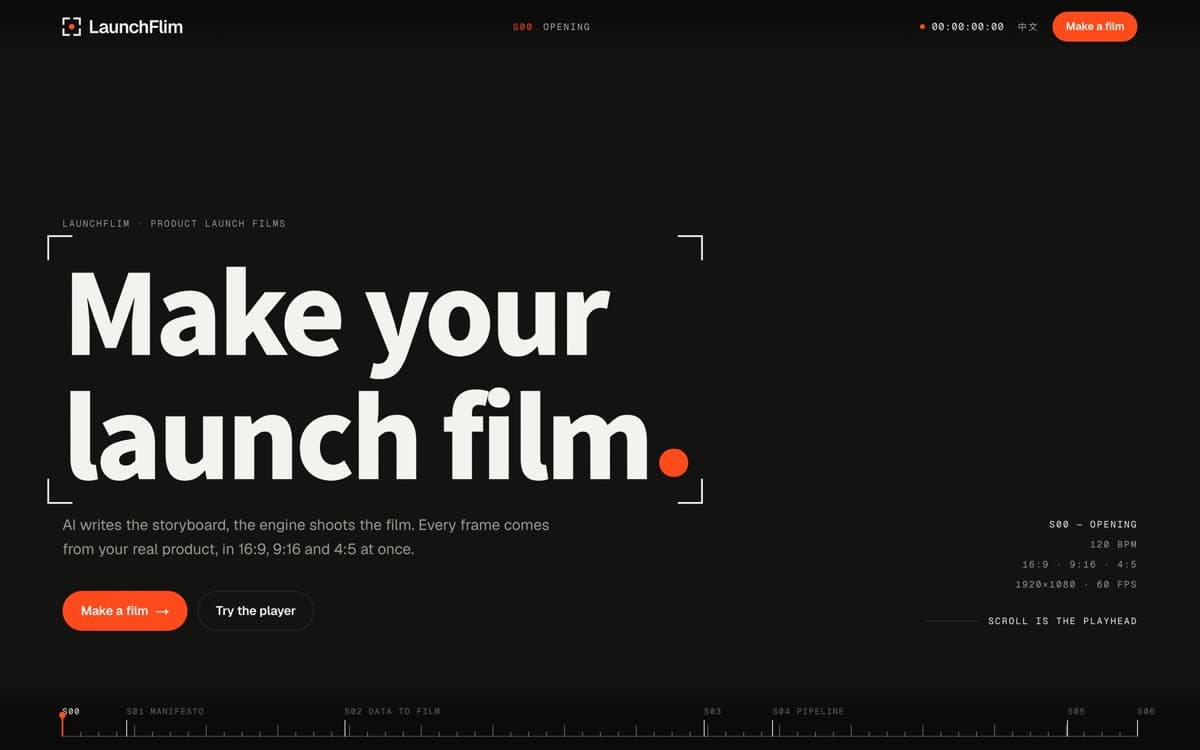Click the hero Make a film → button
The image size is (1200, 750).
[124, 611]
